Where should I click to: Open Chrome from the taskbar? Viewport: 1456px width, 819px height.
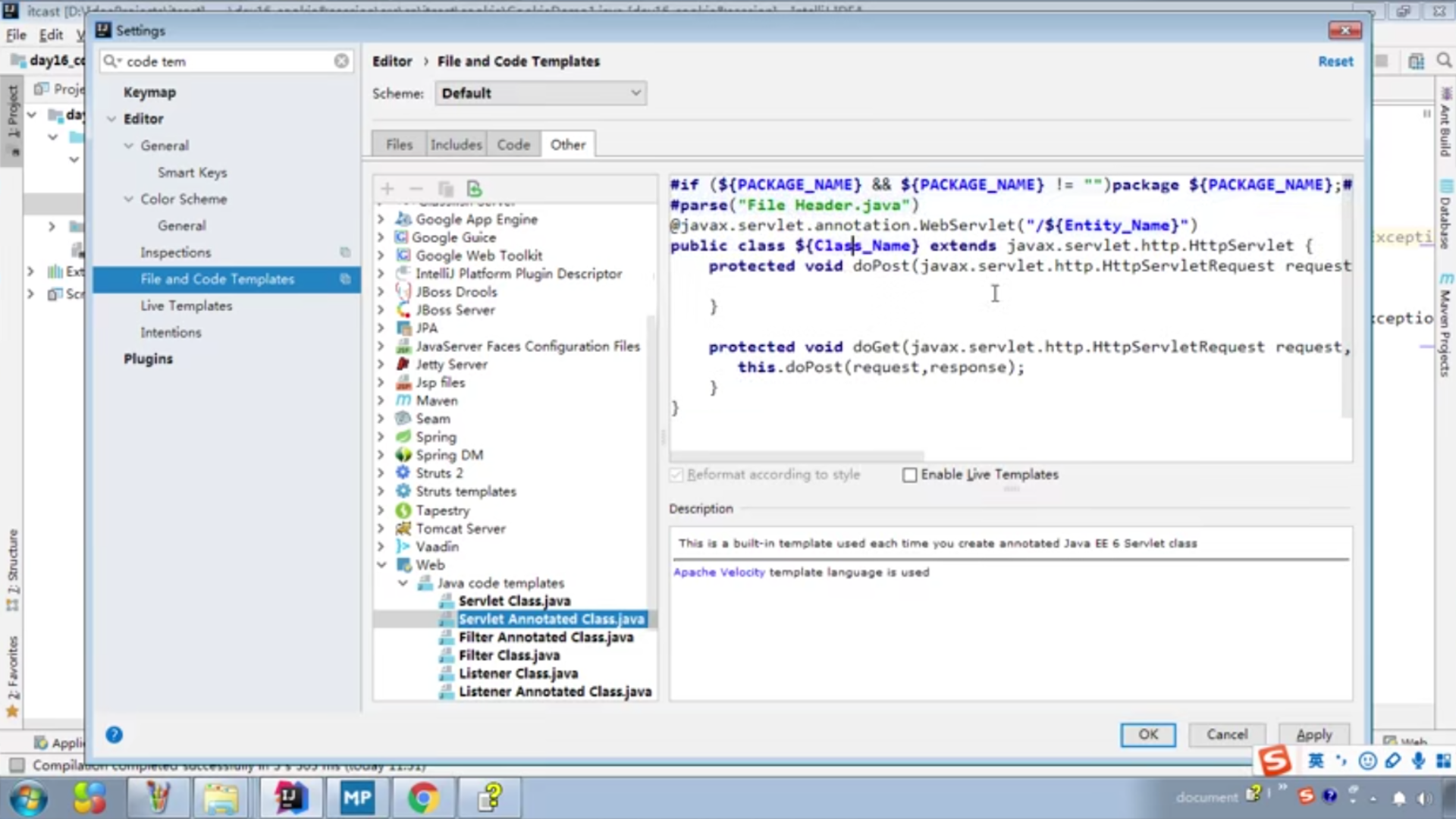pos(423,798)
